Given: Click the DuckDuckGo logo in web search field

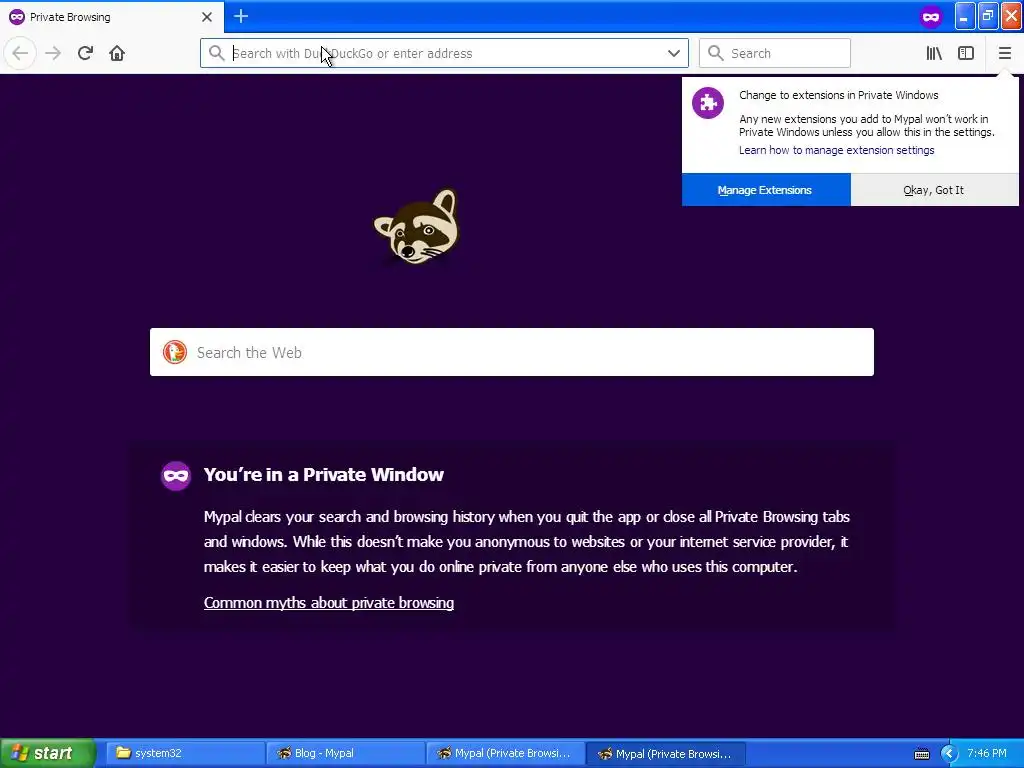Looking at the screenshot, I should [175, 352].
